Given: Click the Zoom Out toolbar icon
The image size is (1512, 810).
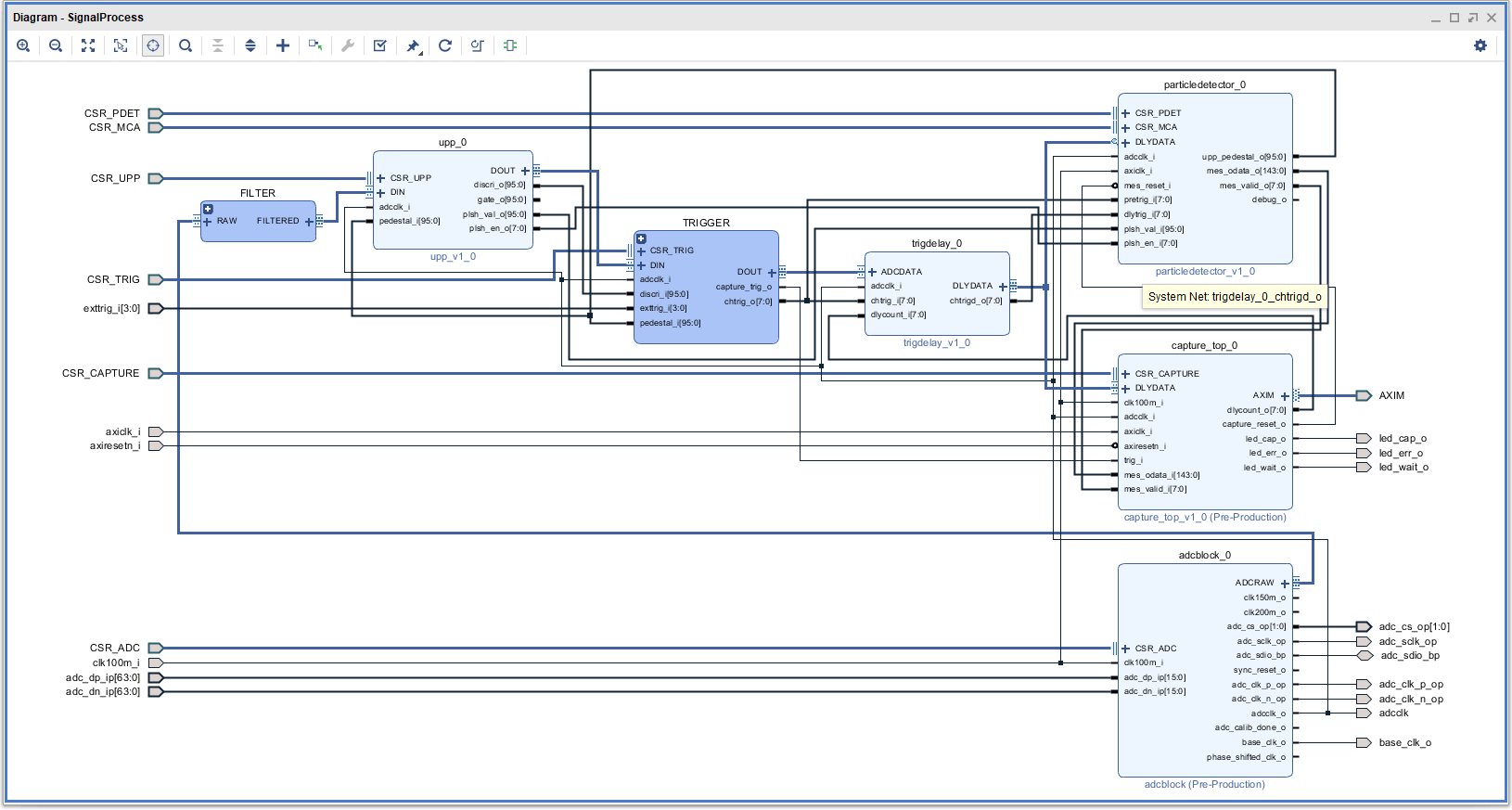Looking at the screenshot, I should click(56, 45).
